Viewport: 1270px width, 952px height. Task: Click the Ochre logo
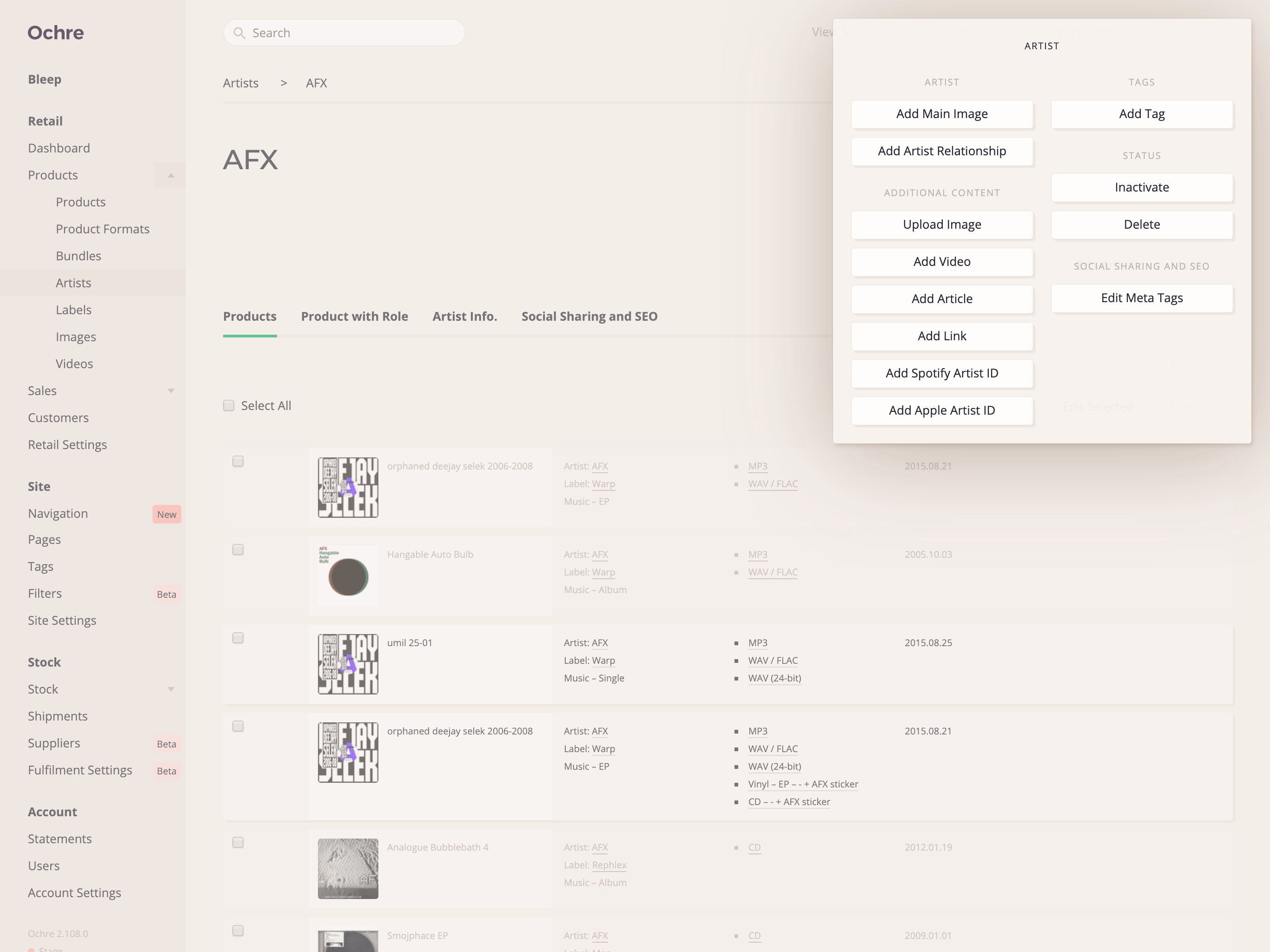click(x=56, y=33)
